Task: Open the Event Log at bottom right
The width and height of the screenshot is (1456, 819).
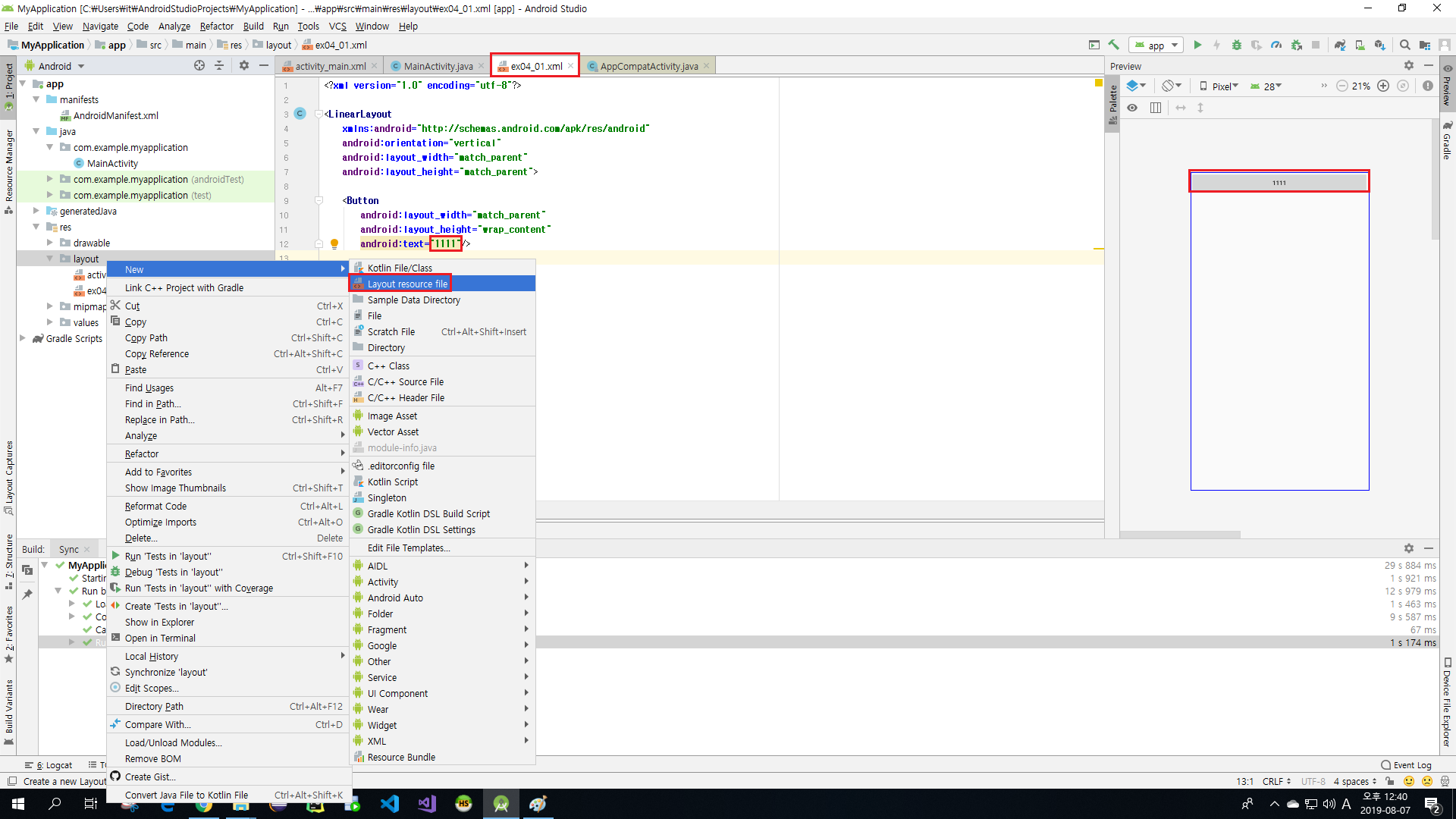Action: point(1406,765)
